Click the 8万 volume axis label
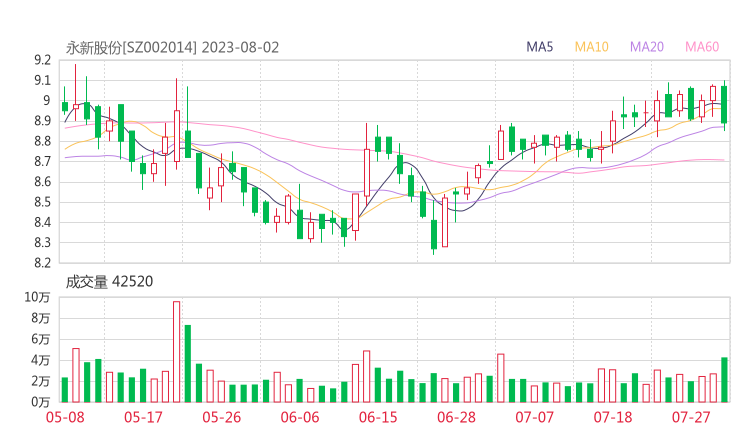The image size is (740, 440). coord(41,318)
